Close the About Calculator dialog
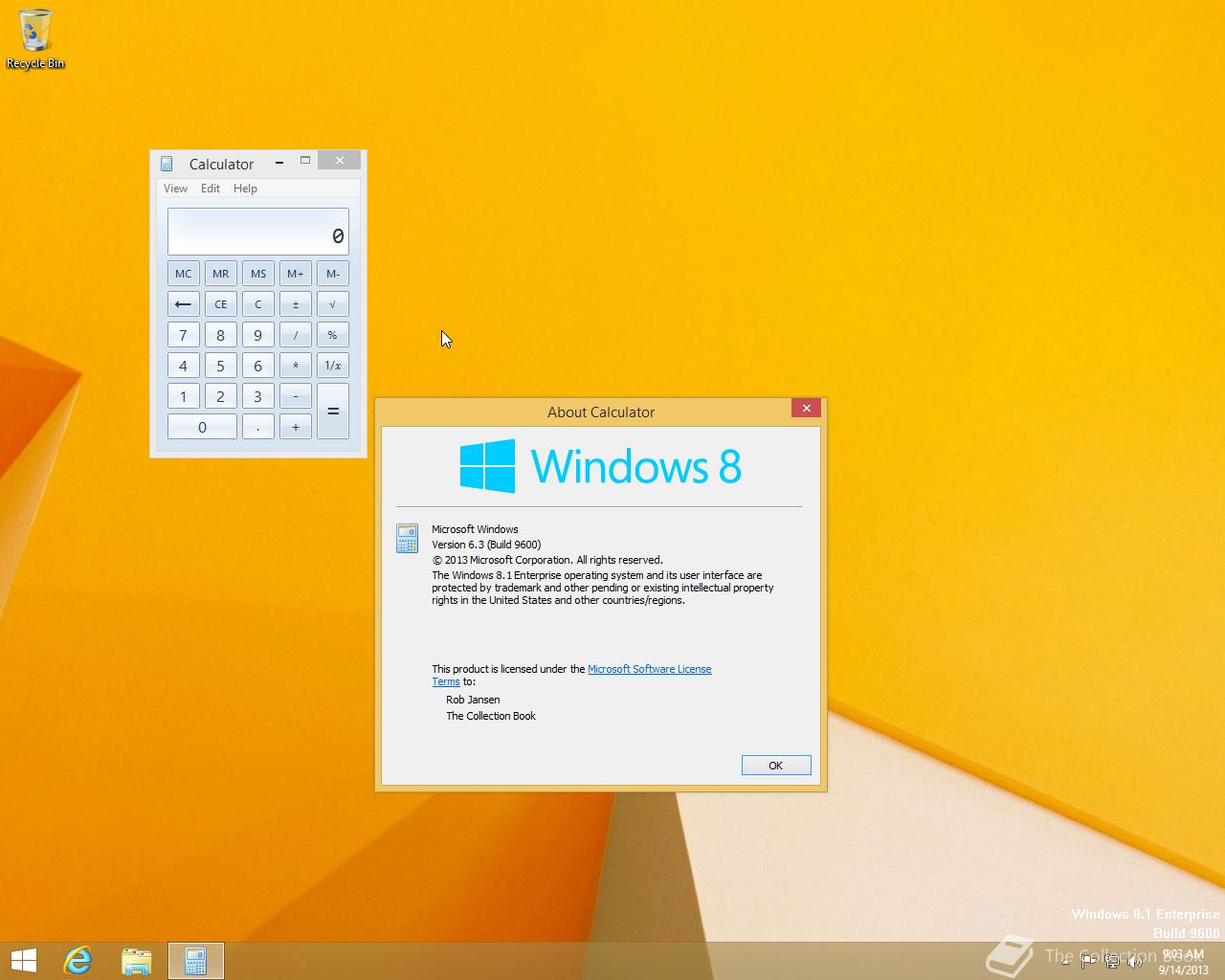 point(807,408)
